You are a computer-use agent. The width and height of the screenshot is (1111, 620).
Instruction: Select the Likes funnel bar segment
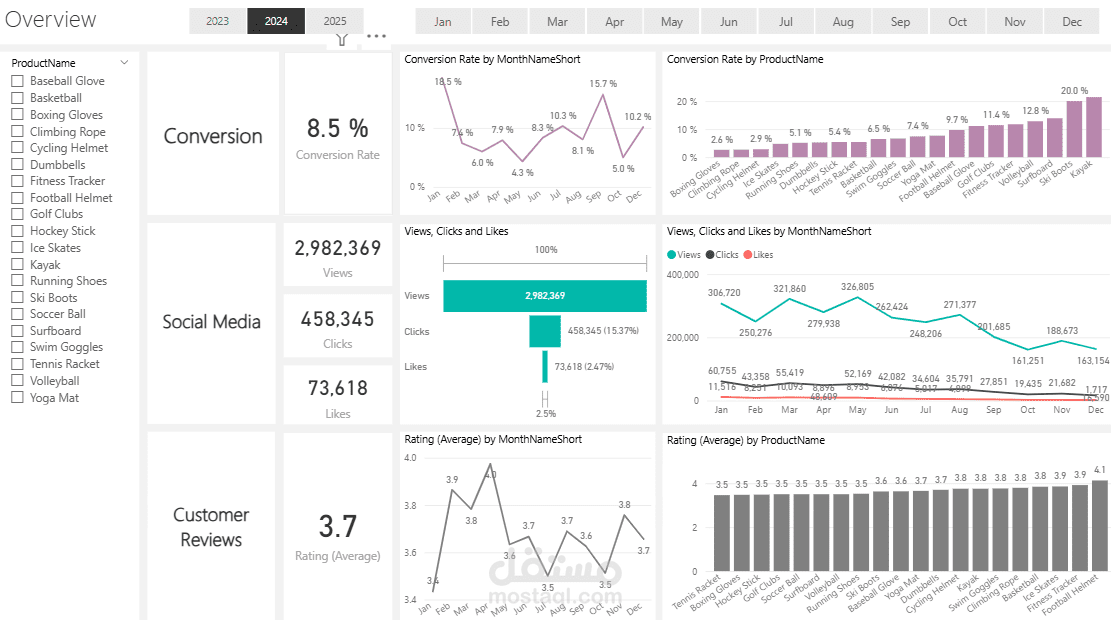(545, 366)
